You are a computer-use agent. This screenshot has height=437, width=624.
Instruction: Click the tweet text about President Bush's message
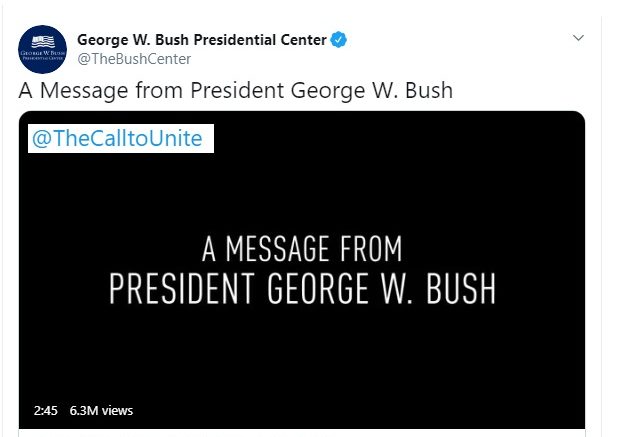point(236,91)
